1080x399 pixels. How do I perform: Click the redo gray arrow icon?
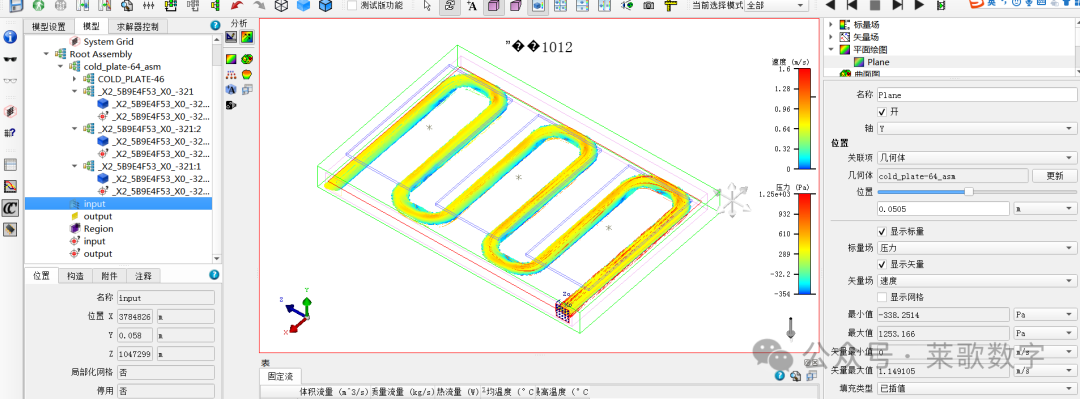(x=259, y=6)
